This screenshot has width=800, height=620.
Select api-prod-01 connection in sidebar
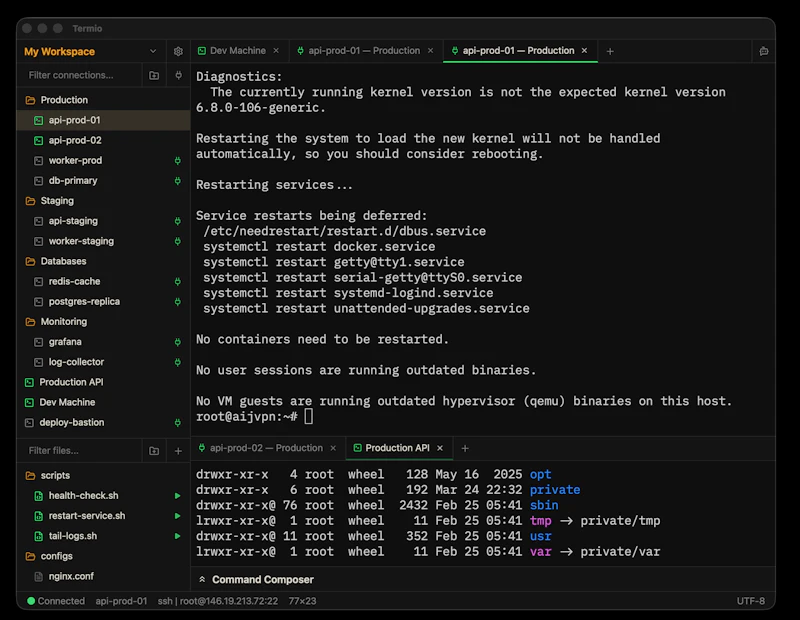104,120
